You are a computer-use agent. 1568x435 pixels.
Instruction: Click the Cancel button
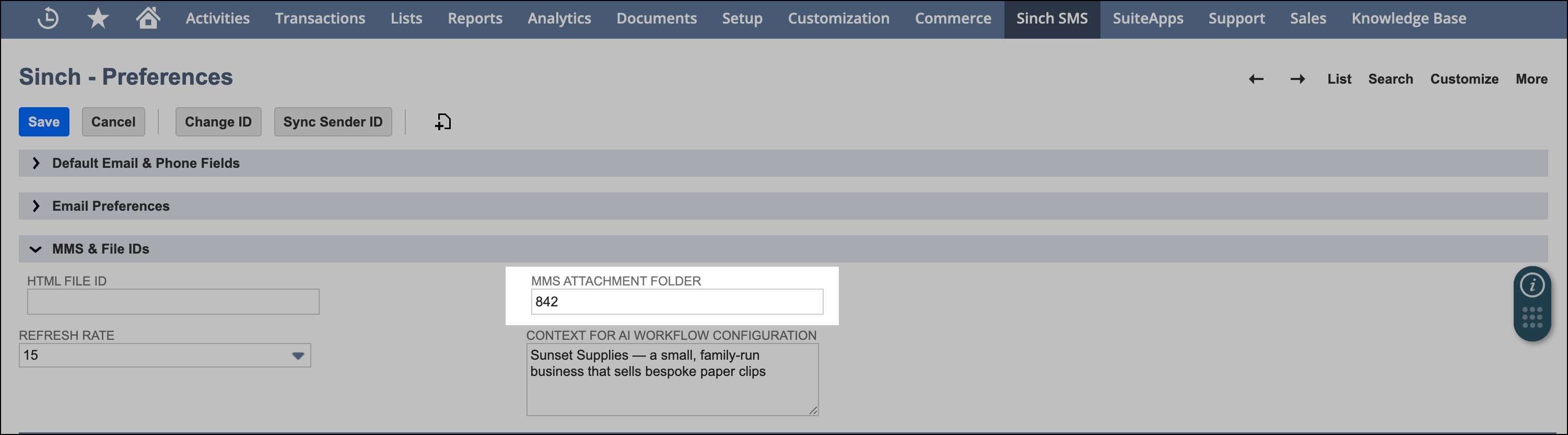(x=113, y=122)
